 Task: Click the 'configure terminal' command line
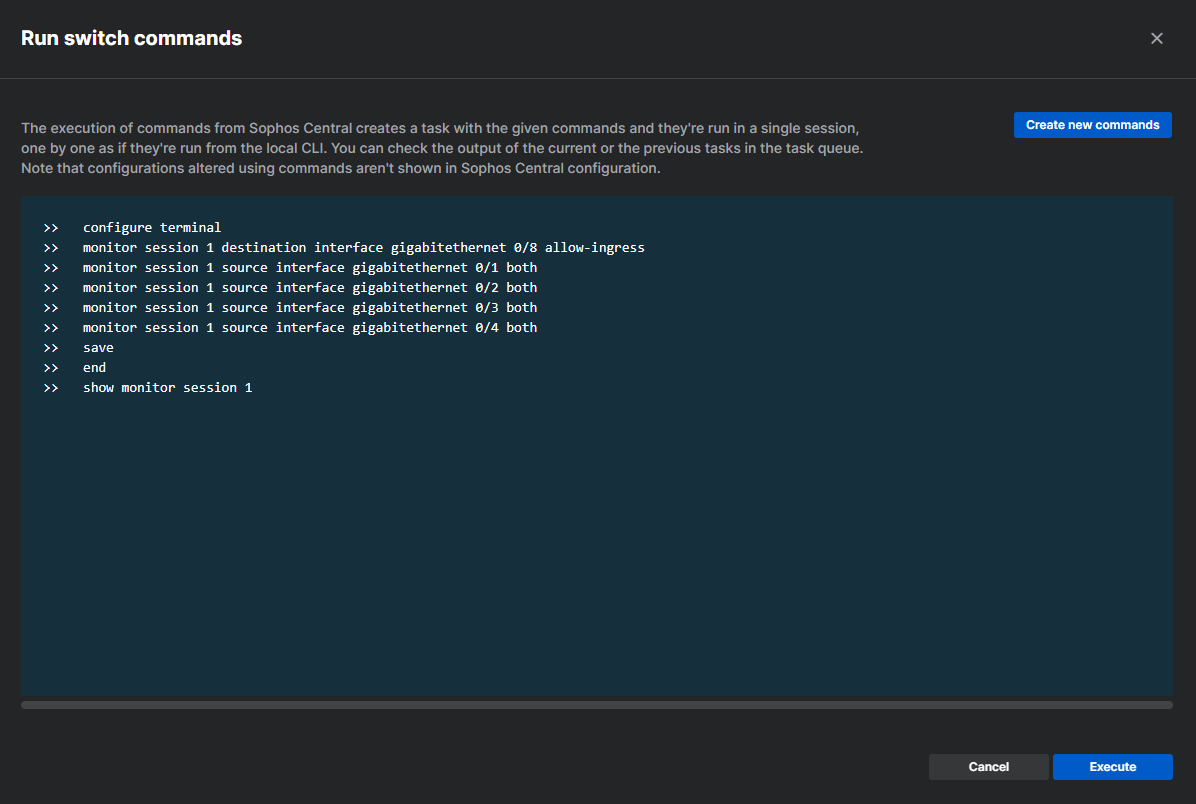152,227
